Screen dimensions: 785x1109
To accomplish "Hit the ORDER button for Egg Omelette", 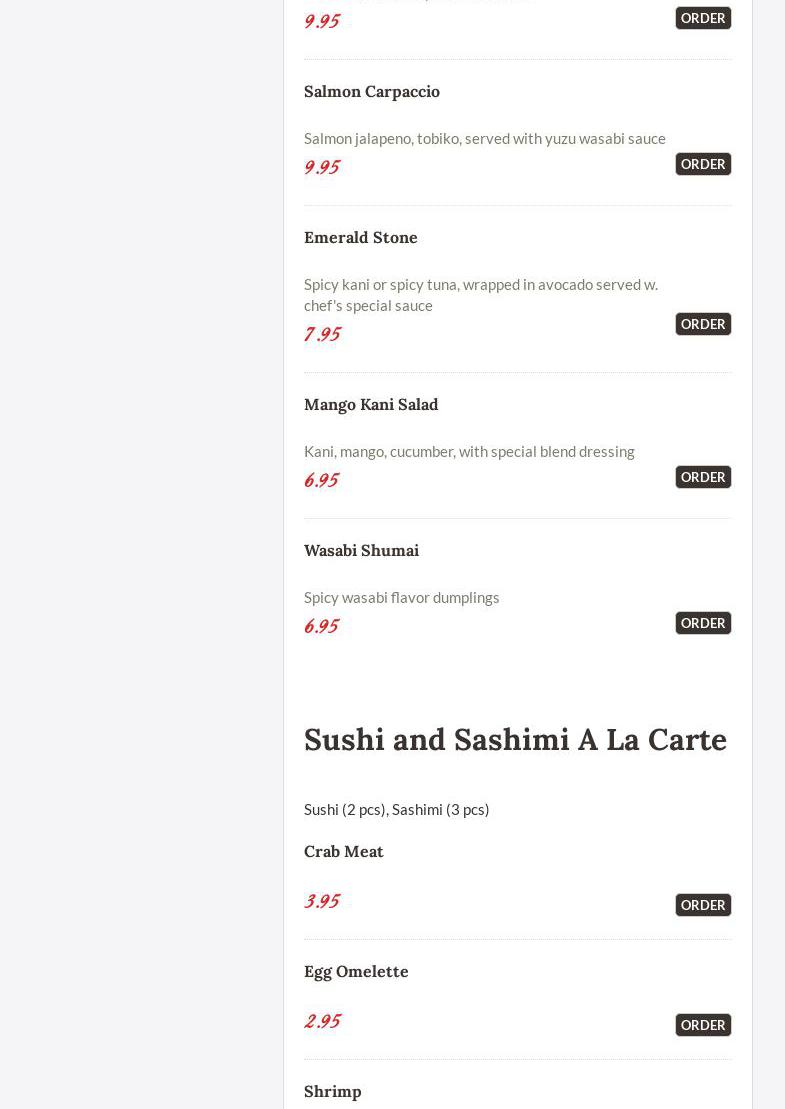I will (x=703, y=1025).
